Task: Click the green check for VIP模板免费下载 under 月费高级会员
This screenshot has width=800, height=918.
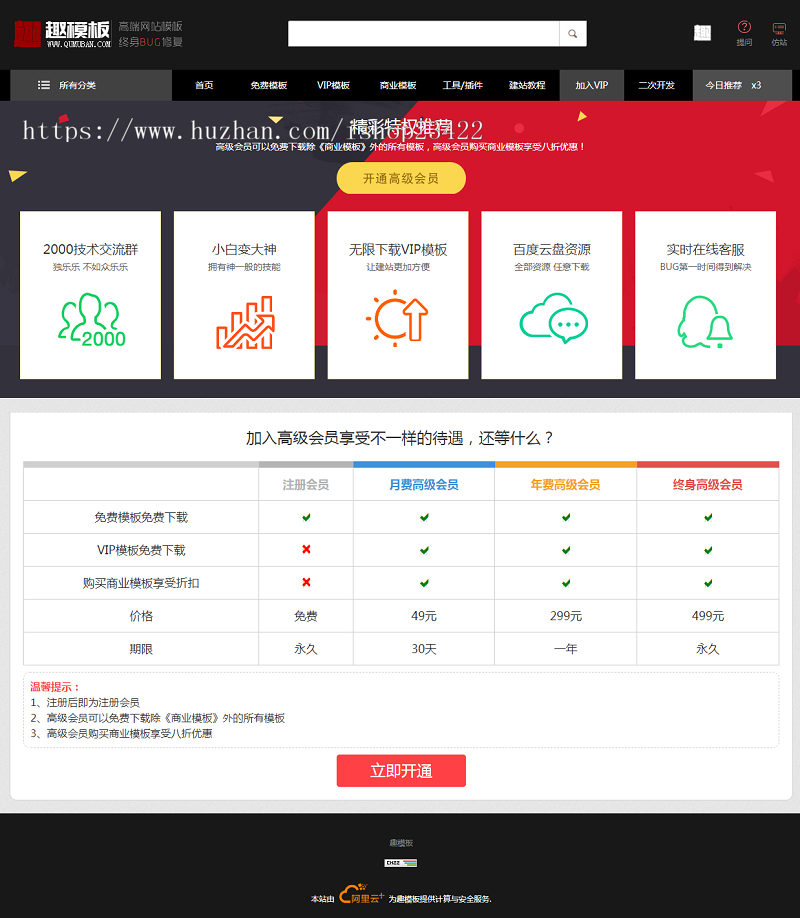Action: (423, 550)
